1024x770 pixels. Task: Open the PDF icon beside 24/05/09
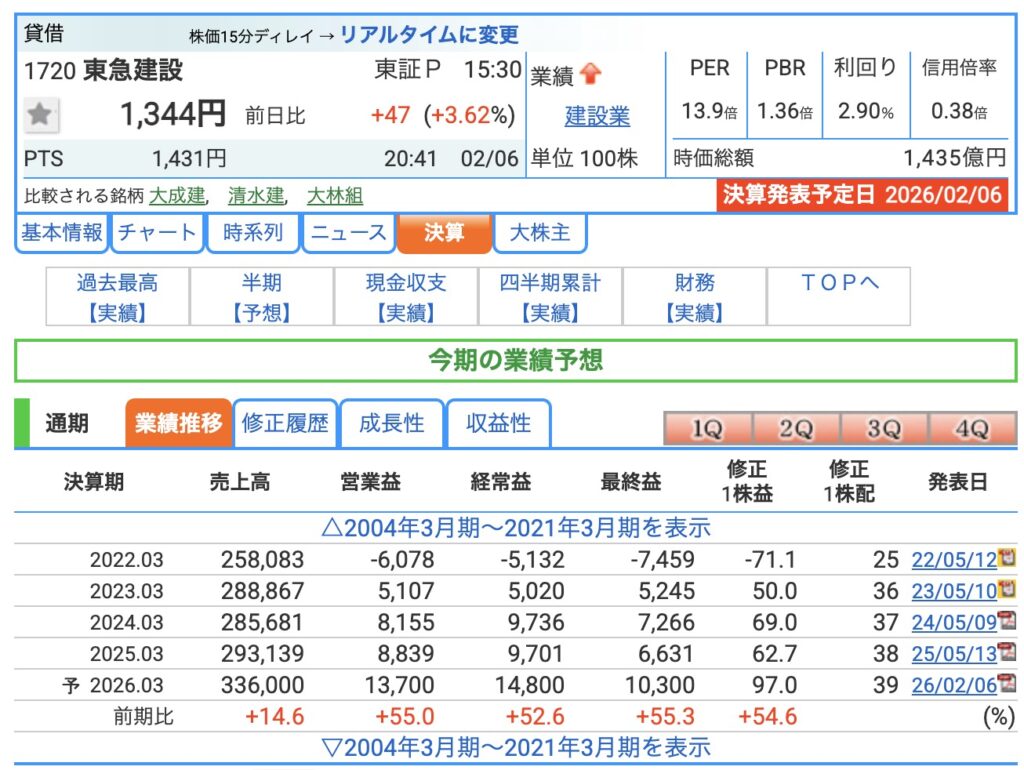click(x=1007, y=621)
